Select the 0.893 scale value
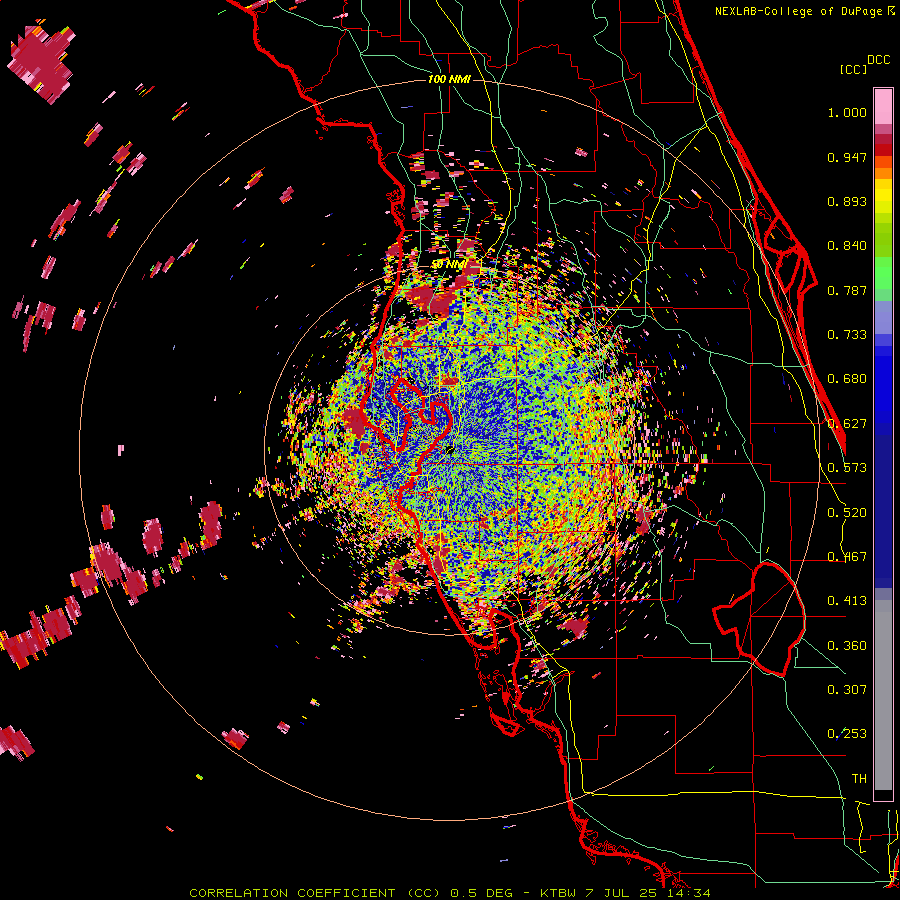The image size is (900, 900). (847, 201)
